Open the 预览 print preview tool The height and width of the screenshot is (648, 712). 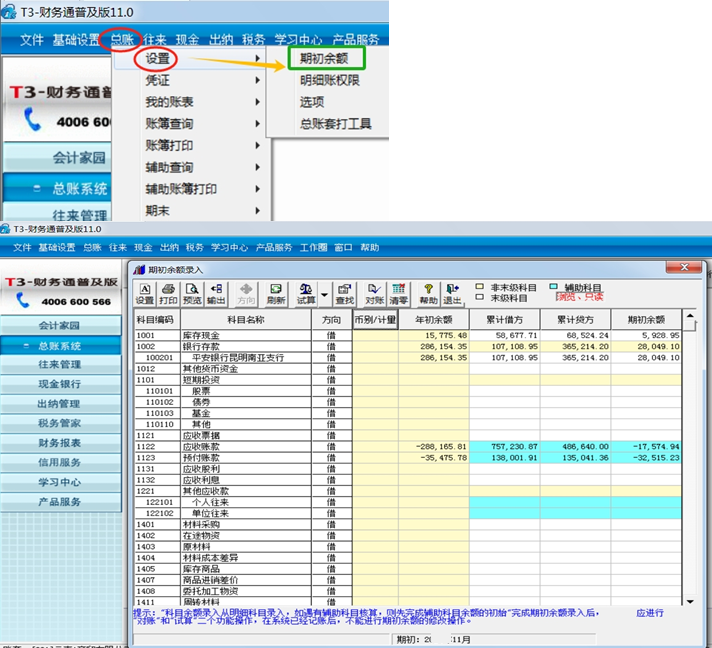pos(192,293)
